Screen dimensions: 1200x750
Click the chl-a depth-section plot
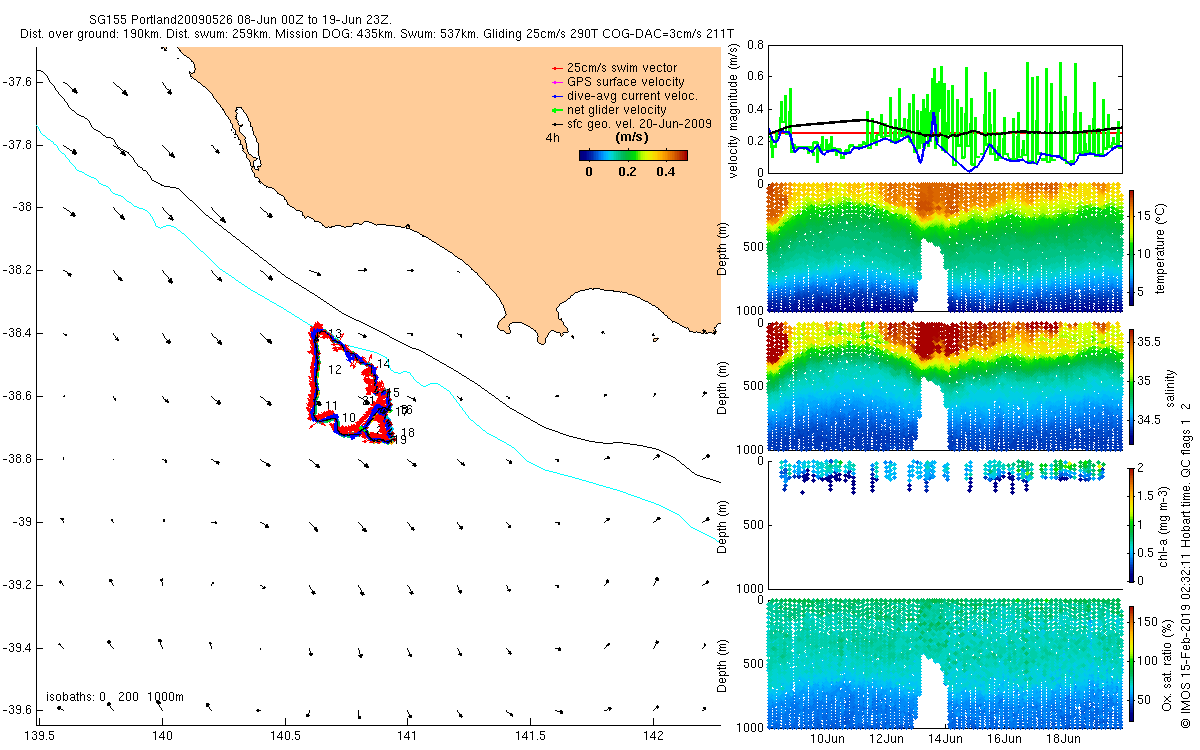pos(943,524)
